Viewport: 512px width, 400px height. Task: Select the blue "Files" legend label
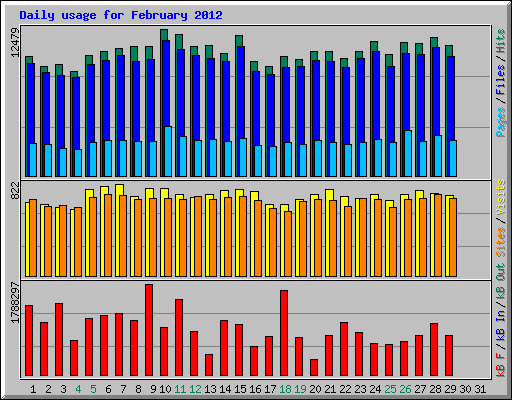point(501,80)
